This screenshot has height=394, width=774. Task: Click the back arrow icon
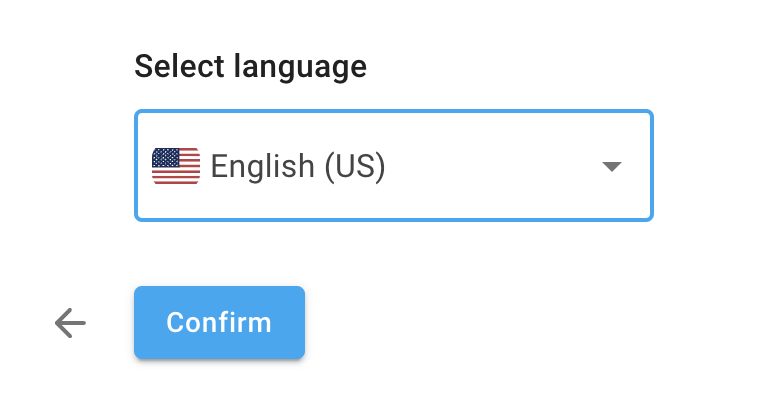pyautogui.click(x=70, y=323)
